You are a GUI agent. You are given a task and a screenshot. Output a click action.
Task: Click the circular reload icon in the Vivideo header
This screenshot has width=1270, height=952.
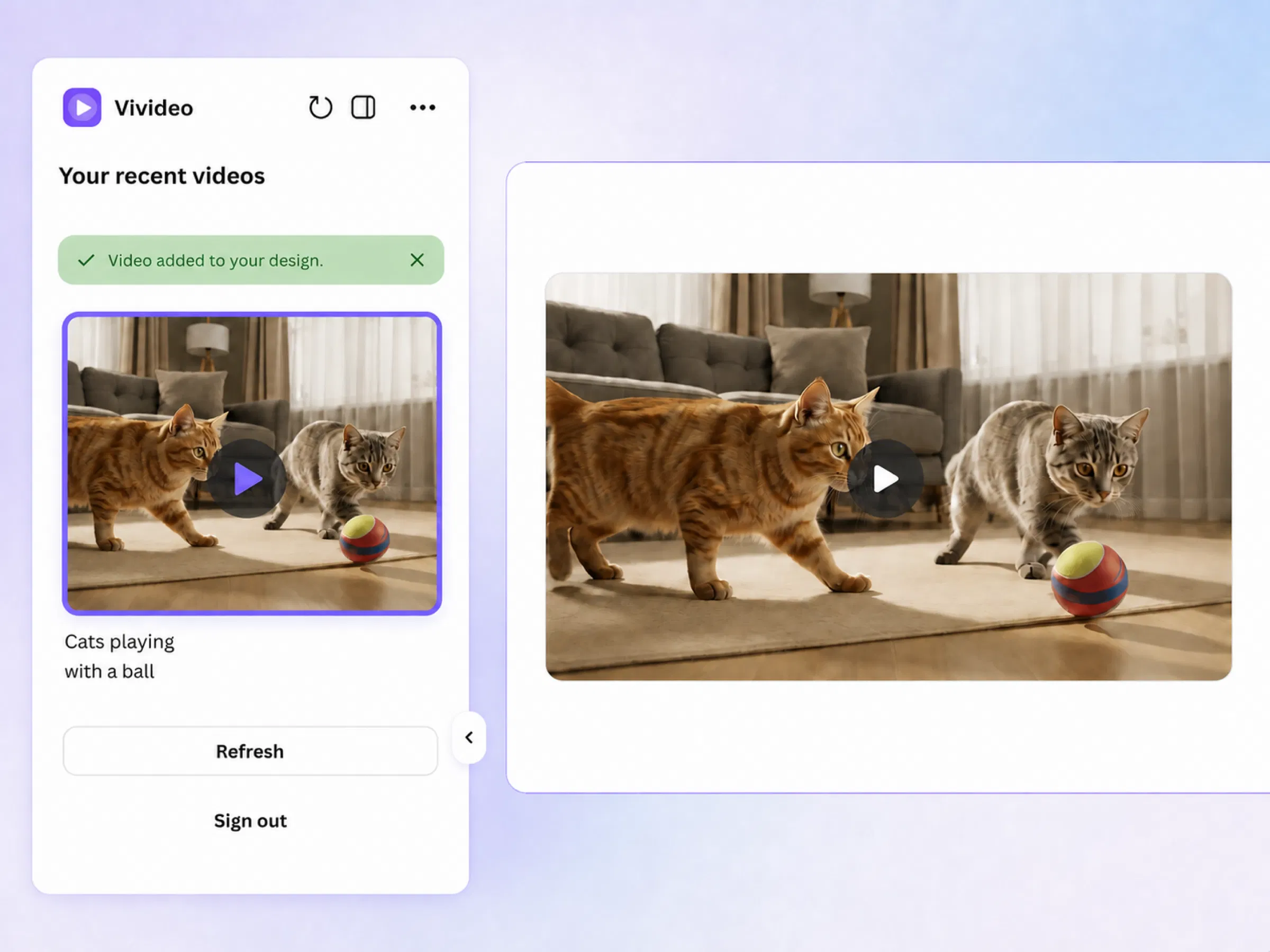320,107
